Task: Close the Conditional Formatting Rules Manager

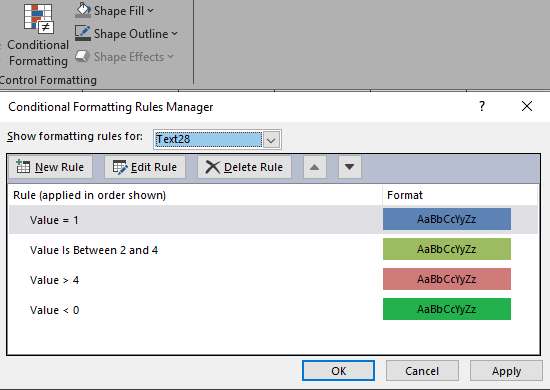Action: [x=527, y=106]
